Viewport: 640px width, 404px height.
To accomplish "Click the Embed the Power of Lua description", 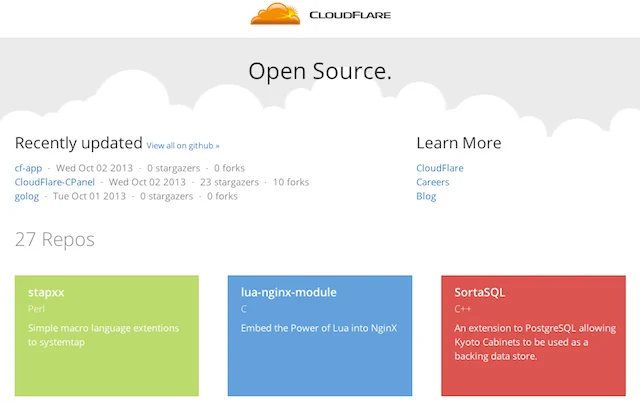I will 319,328.
